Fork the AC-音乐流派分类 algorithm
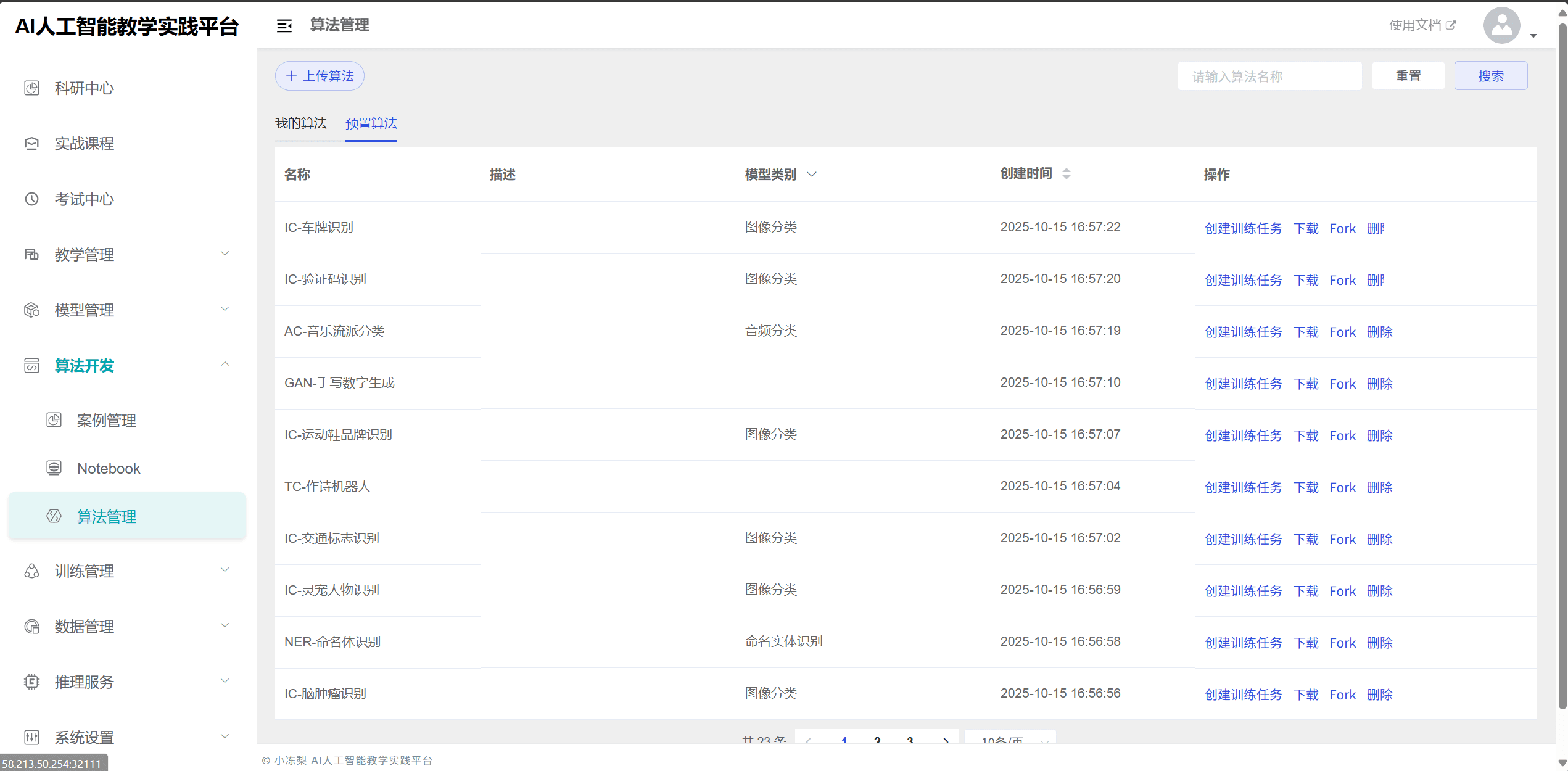This screenshot has height=771, width=1568. (x=1342, y=332)
